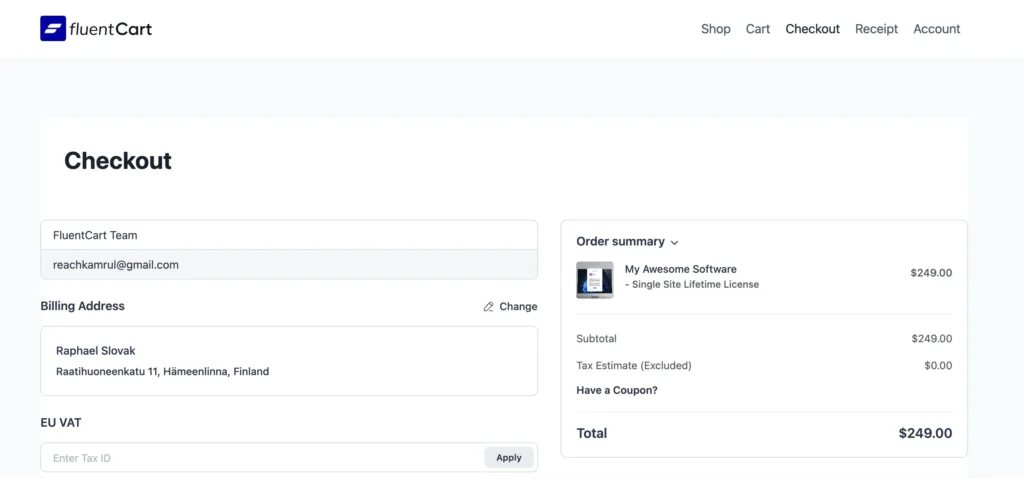This screenshot has width=1024, height=479.
Task: Click Change next to Billing Address
Action: [518, 307]
